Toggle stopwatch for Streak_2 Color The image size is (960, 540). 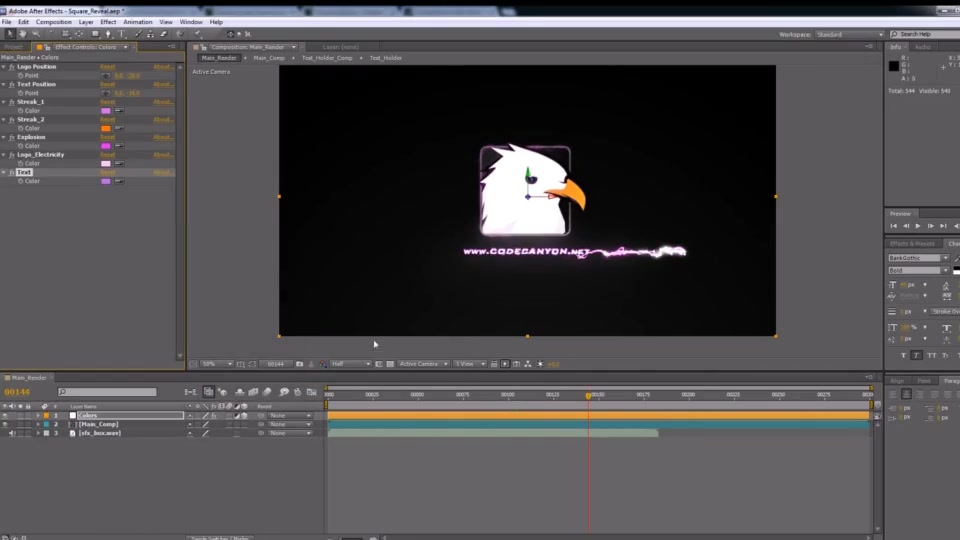click(20, 129)
